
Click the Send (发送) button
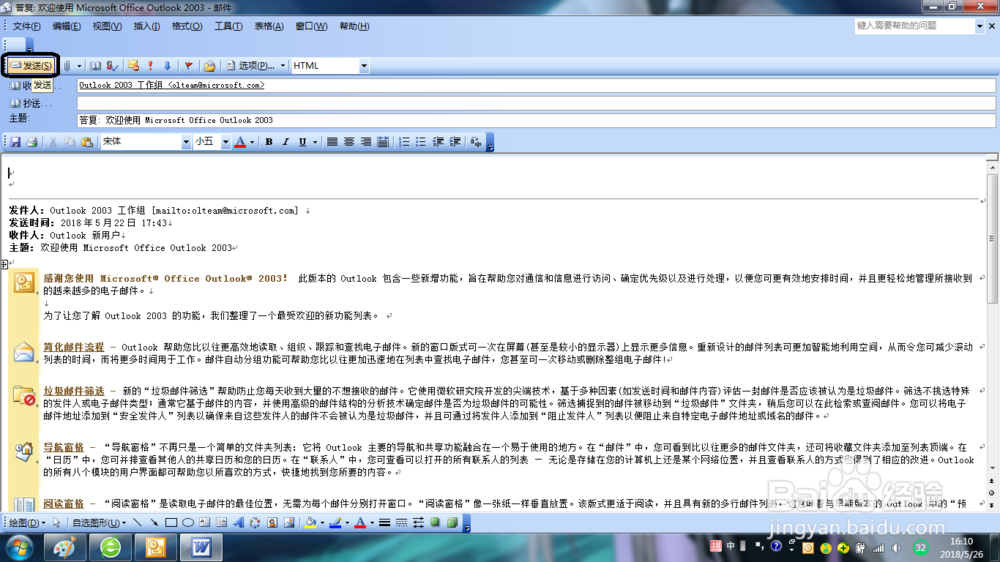tap(31, 66)
